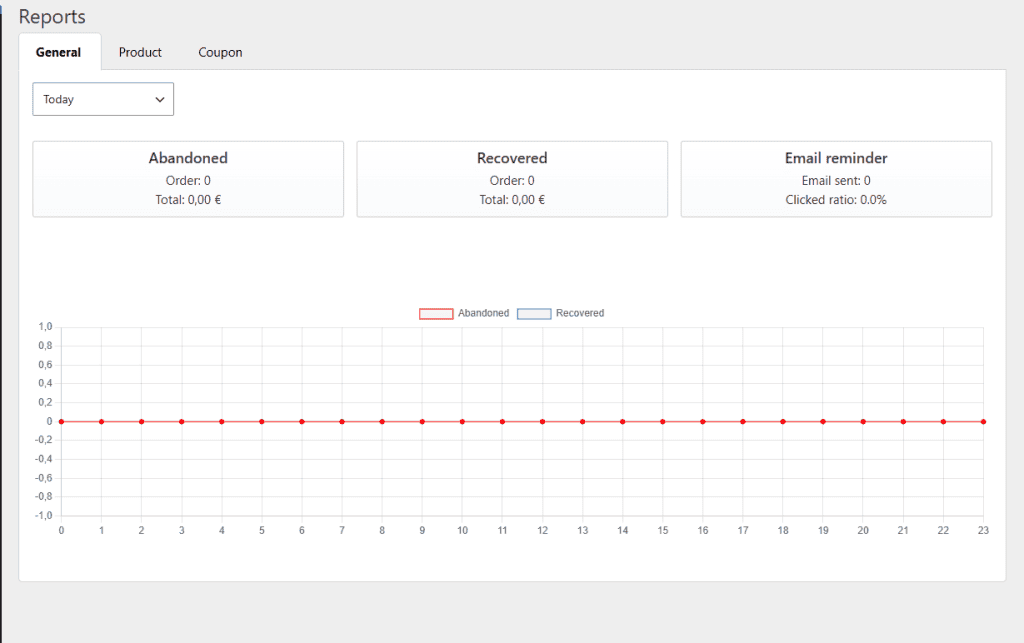Click Total: 0,00 € in Abandoned card
Image resolution: width=1024 pixels, height=643 pixels.
coord(188,200)
